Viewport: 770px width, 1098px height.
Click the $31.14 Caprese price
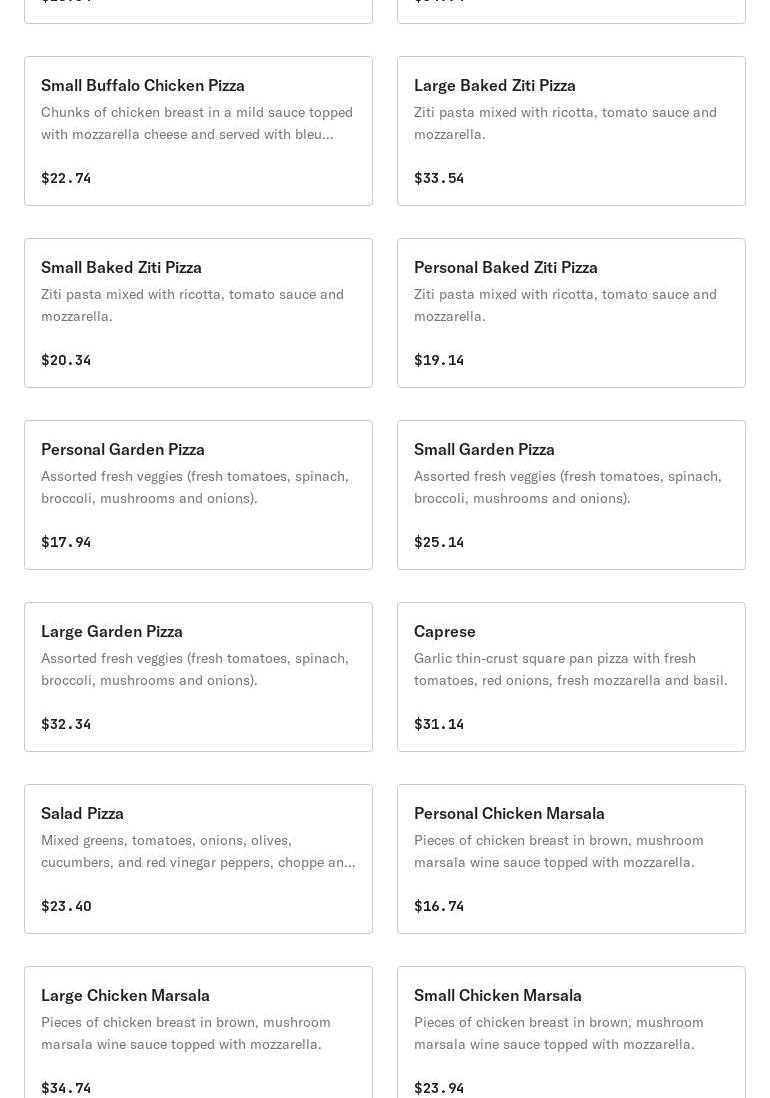[x=439, y=724]
